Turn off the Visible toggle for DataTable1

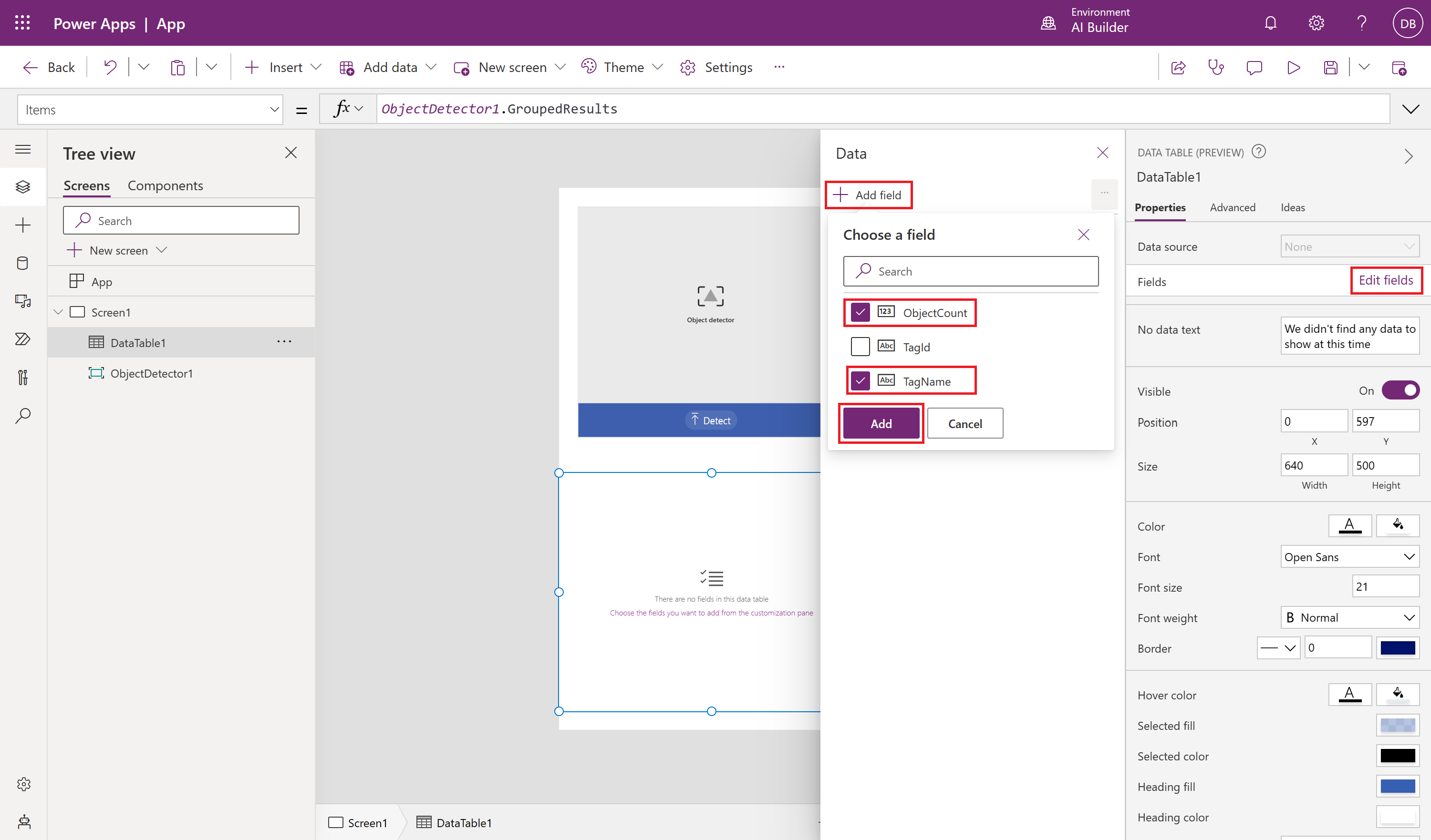pyautogui.click(x=1400, y=390)
